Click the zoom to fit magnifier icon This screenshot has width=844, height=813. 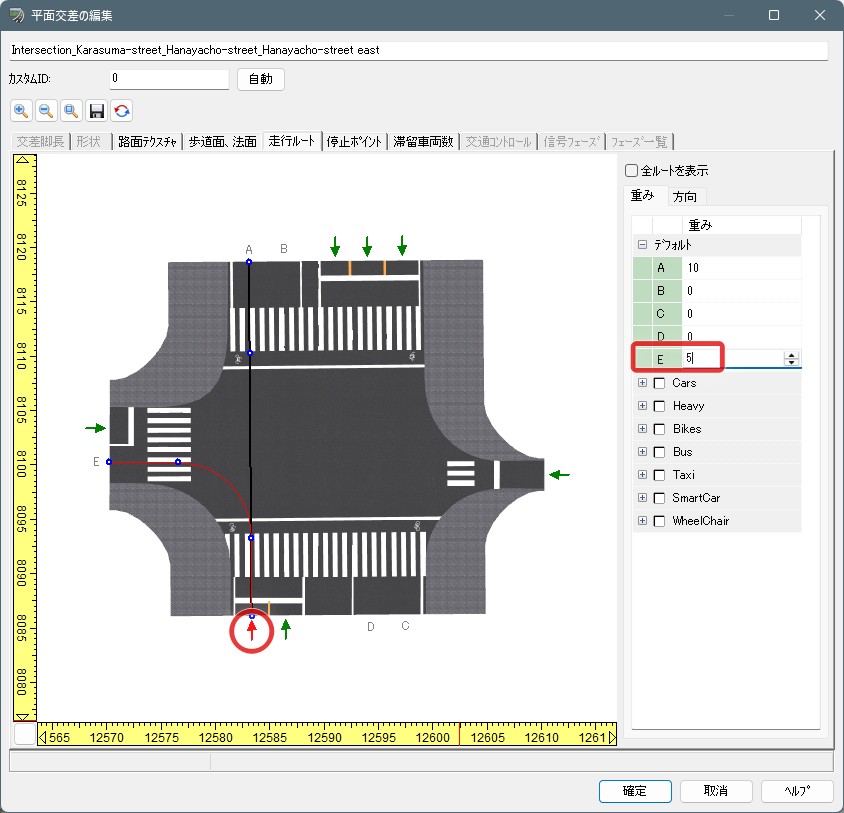coord(71,110)
